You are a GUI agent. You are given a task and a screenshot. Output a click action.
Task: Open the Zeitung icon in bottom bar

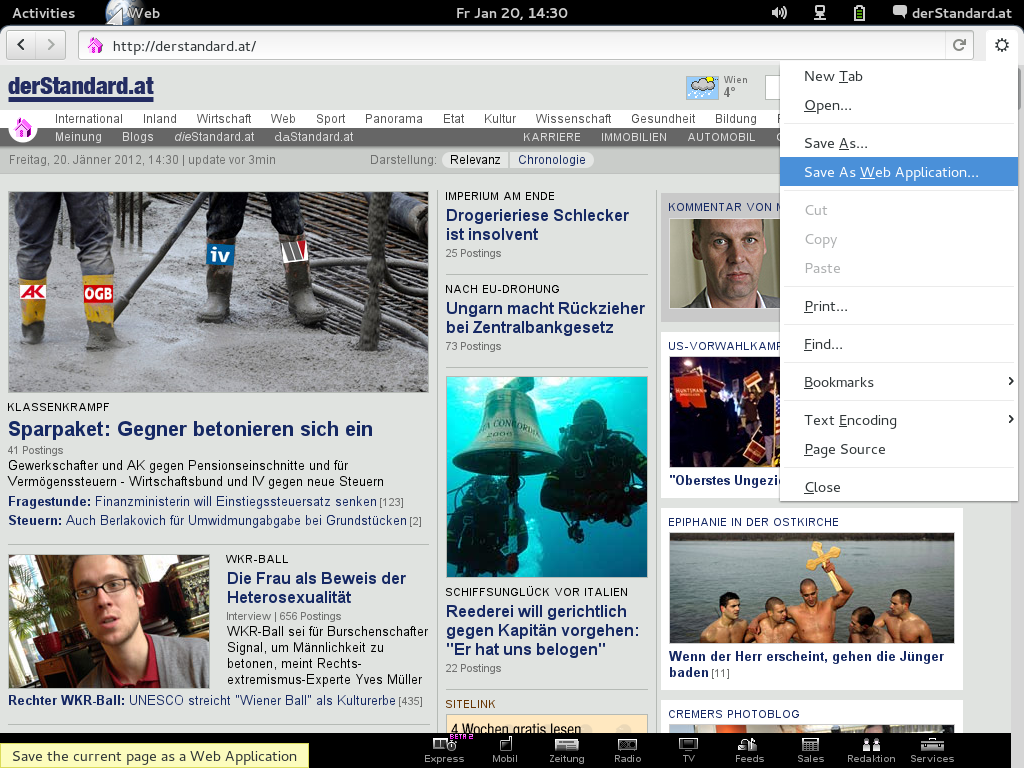[x=566, y=750]
